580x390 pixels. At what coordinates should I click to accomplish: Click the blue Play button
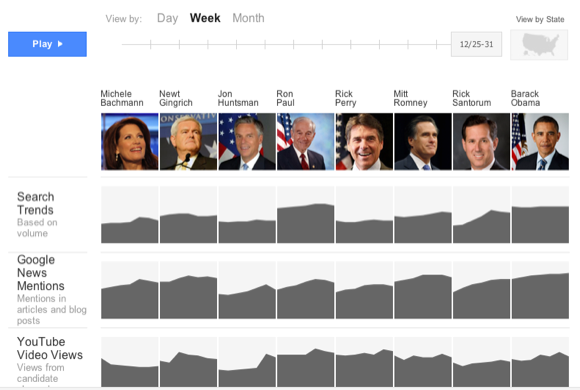(47, 44)
